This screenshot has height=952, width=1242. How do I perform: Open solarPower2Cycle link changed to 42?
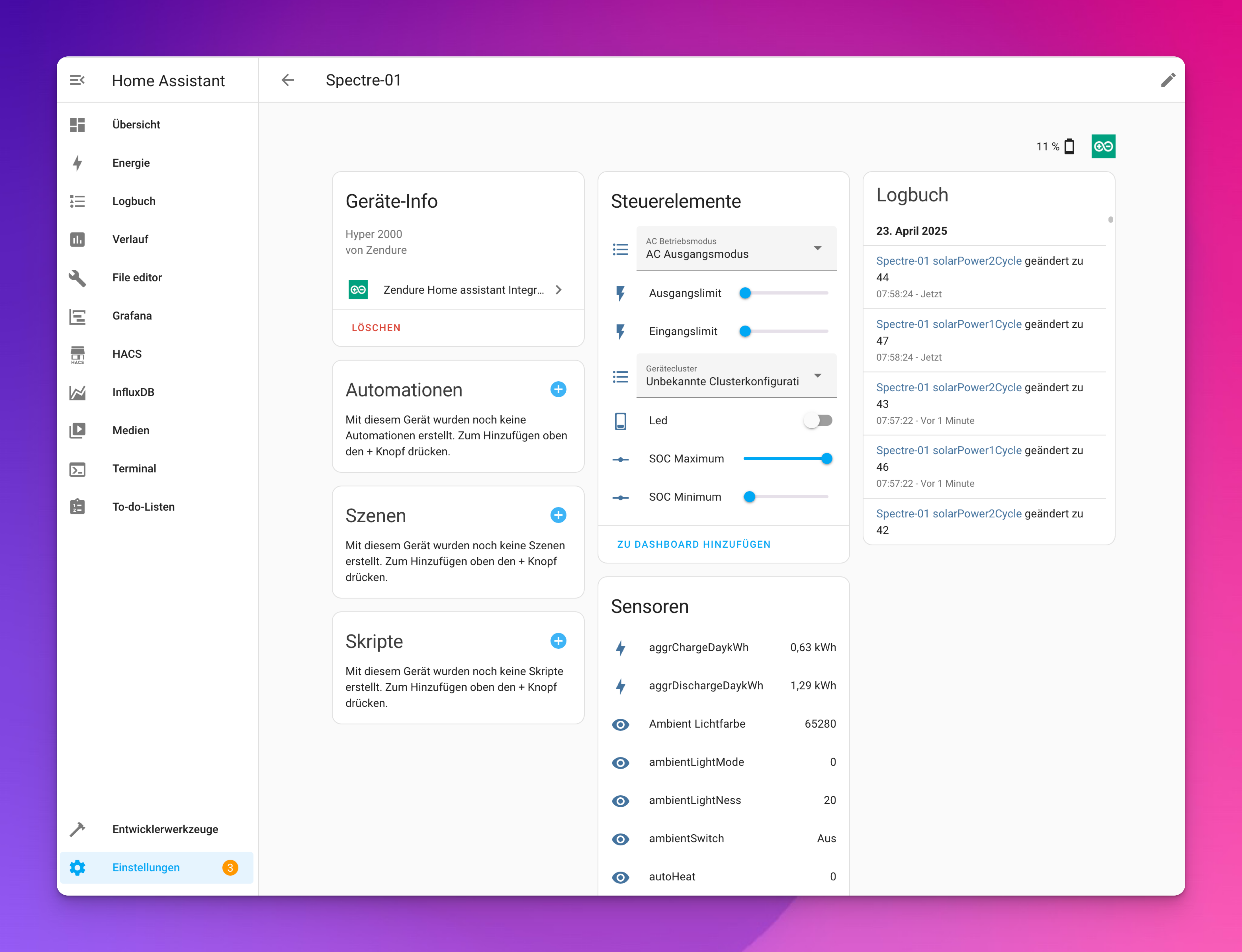[948, 514]
